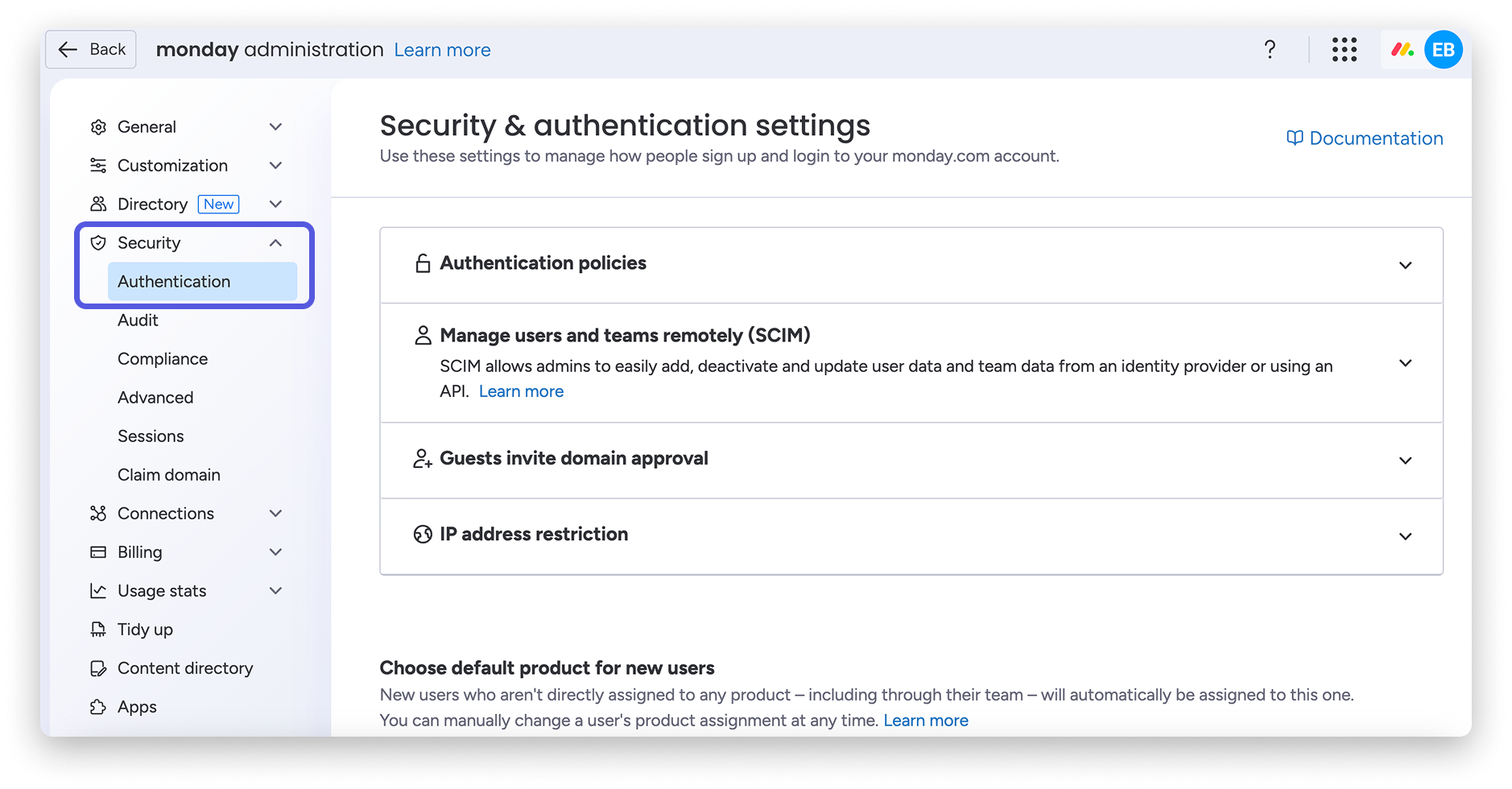This screenshot has width=1512, height=789.
Task: Open the Compliance sidebar item
Action: point(163,359)
